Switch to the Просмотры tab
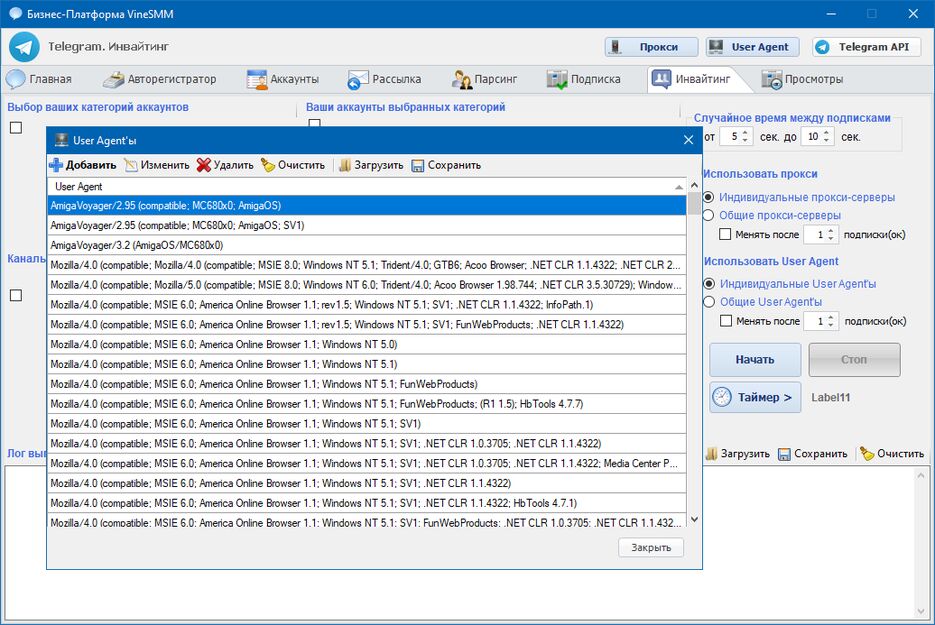Viewport: 935px width, 625px height. [x=803, y=79]
